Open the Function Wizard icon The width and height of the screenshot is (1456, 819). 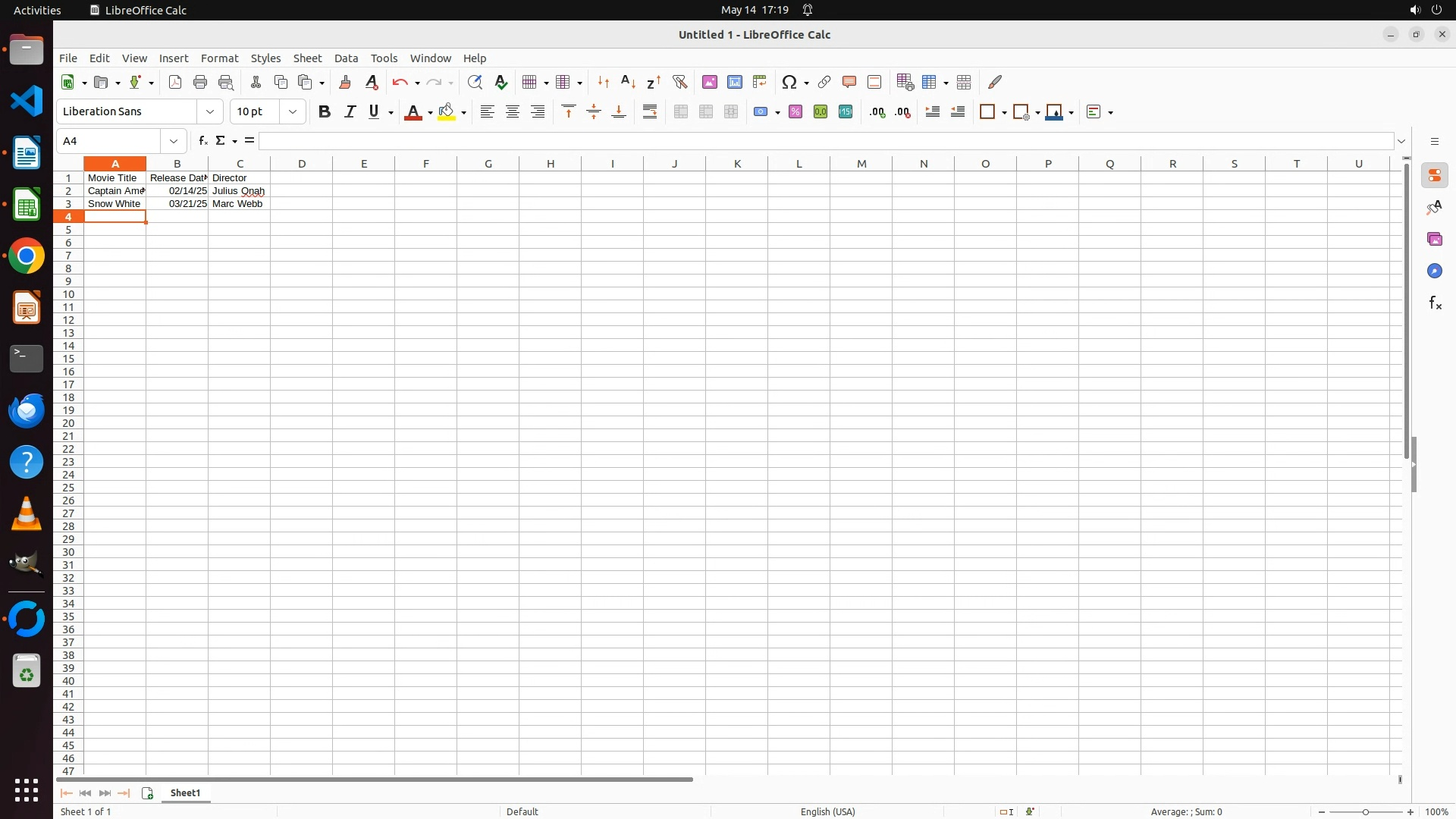point(202,141)
